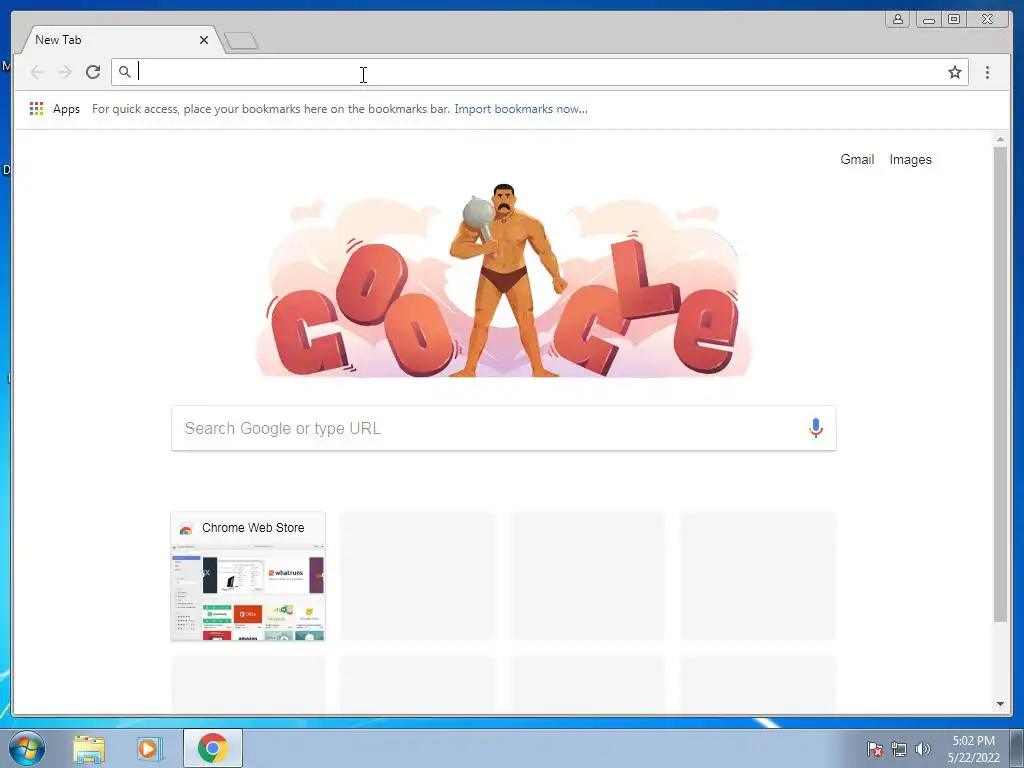Start voice search with the microphone icon
Screen dimensions: 1024x768
(x=815, y=428)
